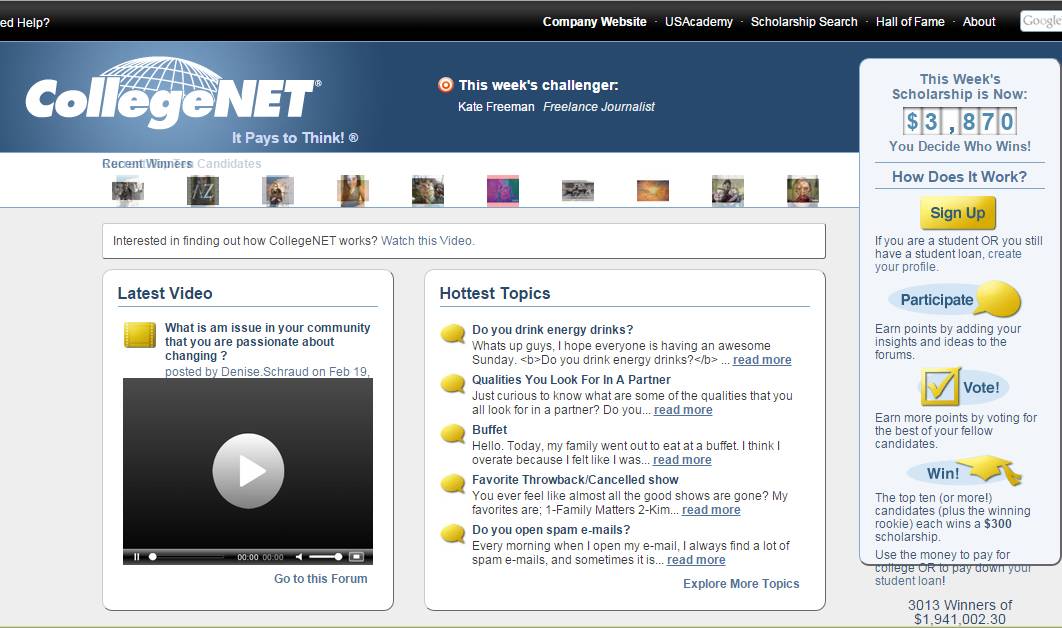Click the Vote! checkmark icon

(940, 387)
